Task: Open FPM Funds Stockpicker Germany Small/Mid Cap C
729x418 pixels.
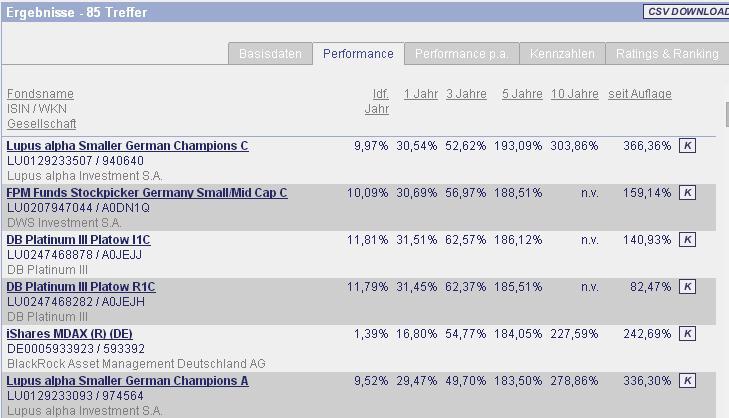Action: coord(147,193)
